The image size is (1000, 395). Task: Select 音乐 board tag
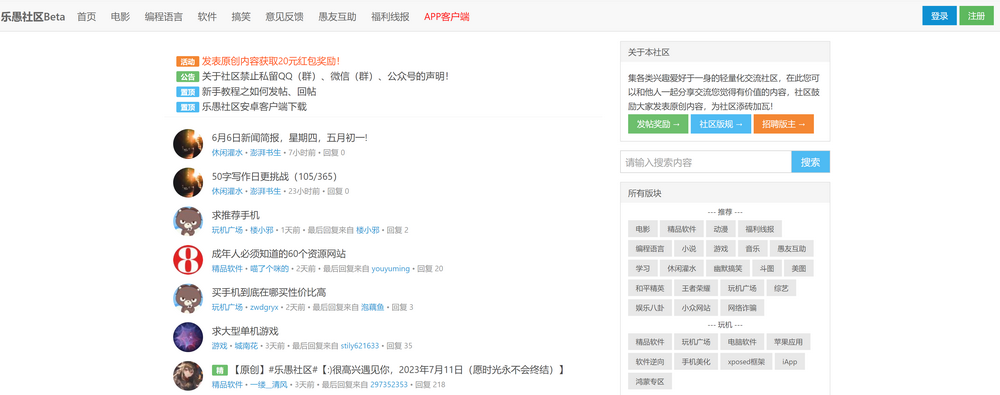pyautogui.click(x=753, y=249)
